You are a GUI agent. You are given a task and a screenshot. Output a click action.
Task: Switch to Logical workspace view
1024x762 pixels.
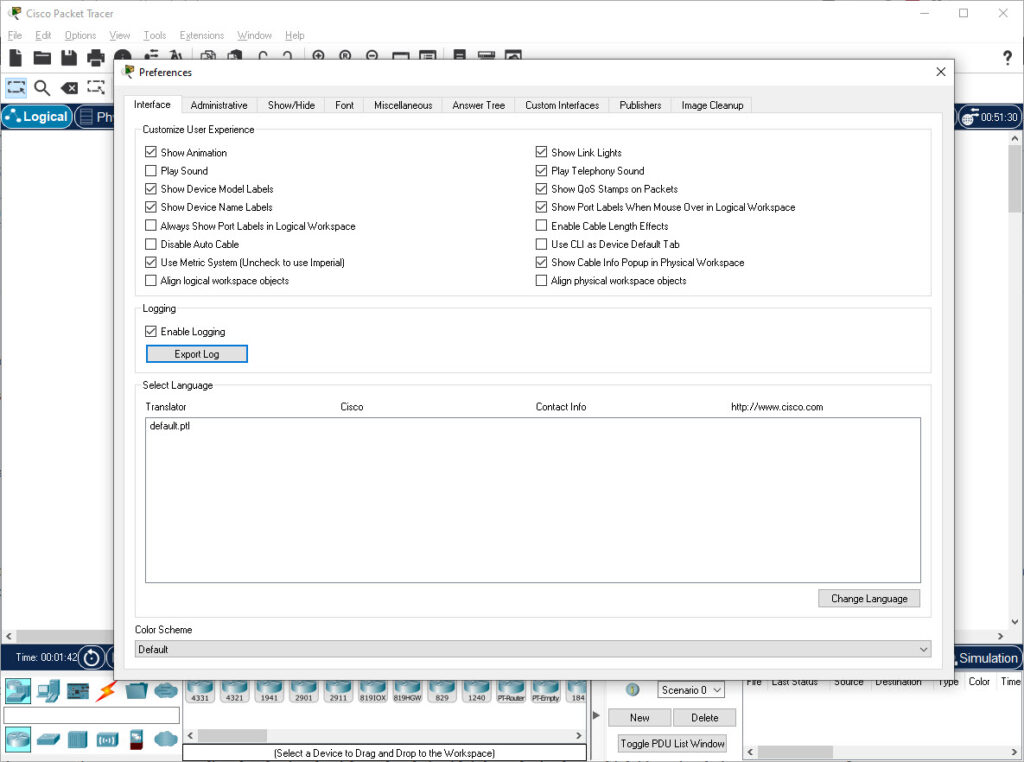(x=37, y=117)
